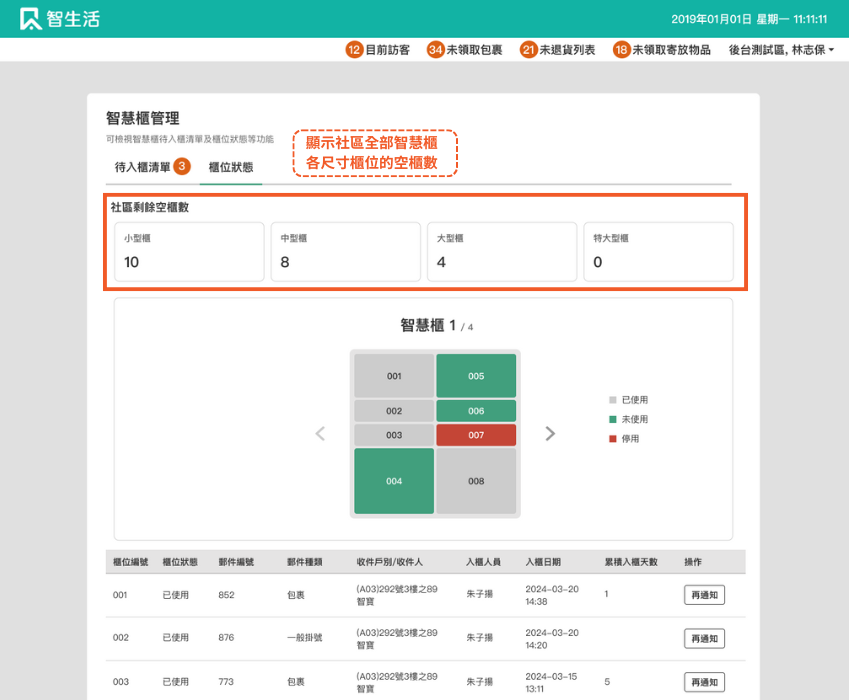Open 未退貨列表 with badge 21
The height and width of the screenshot is (700, 849).
click(x=557, y=49)
